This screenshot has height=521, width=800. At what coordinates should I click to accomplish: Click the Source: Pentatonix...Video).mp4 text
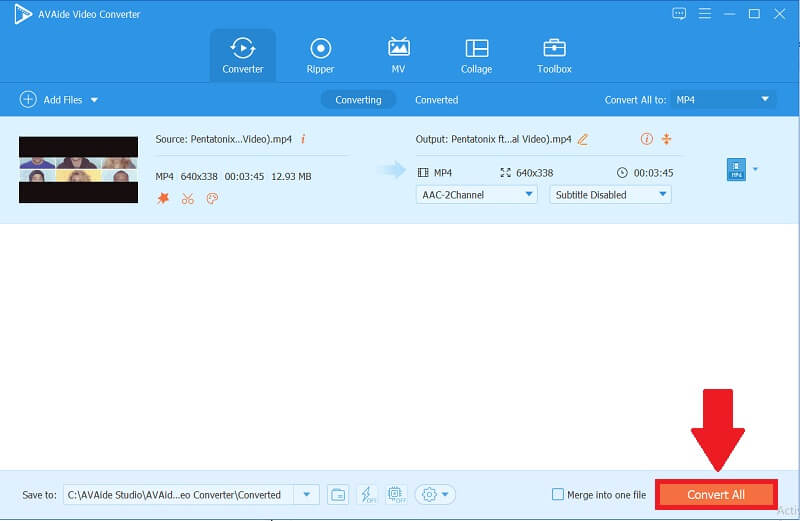pos(223,139)
